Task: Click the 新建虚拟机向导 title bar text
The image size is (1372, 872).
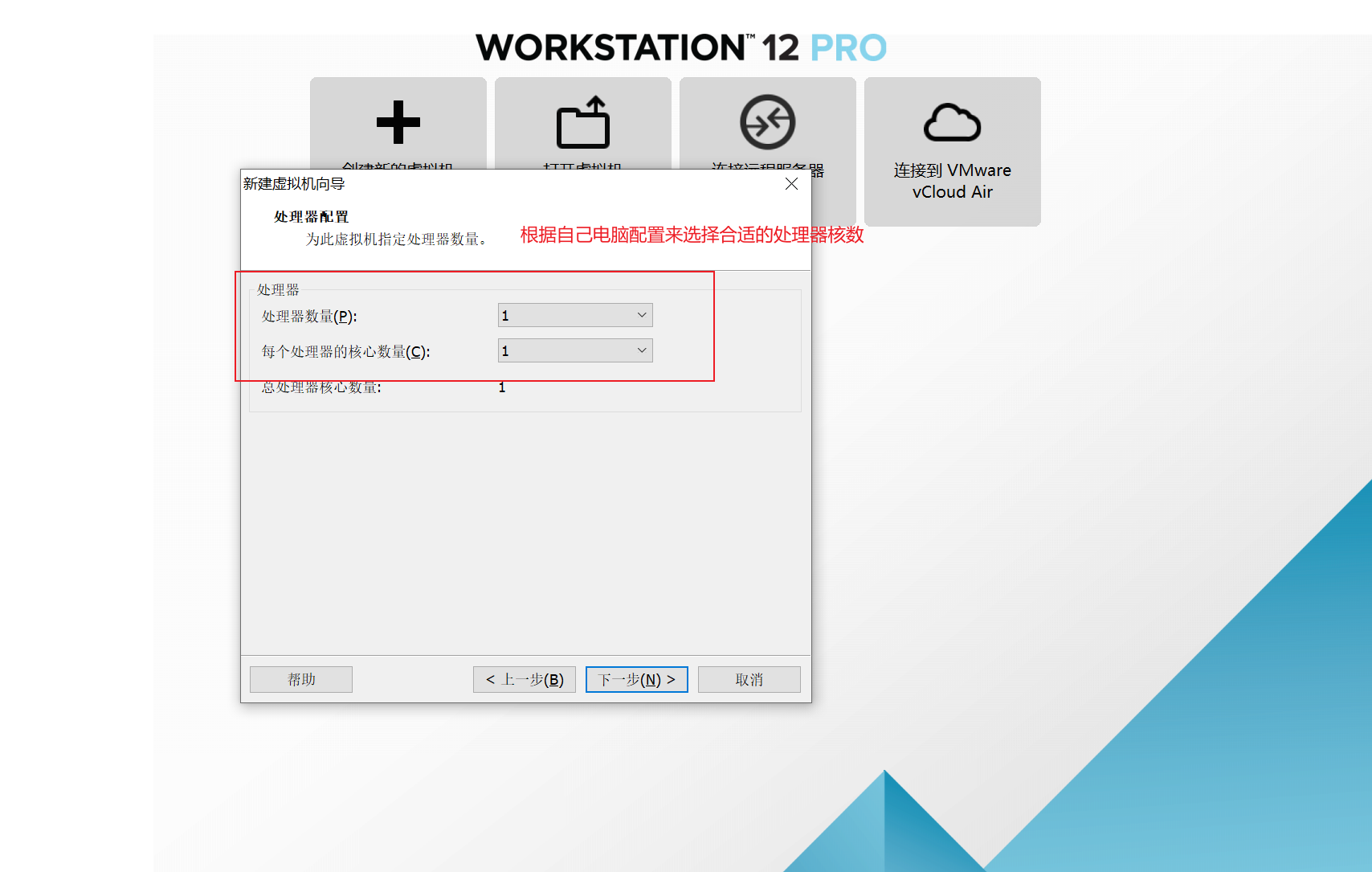Action: click(294, 184)
